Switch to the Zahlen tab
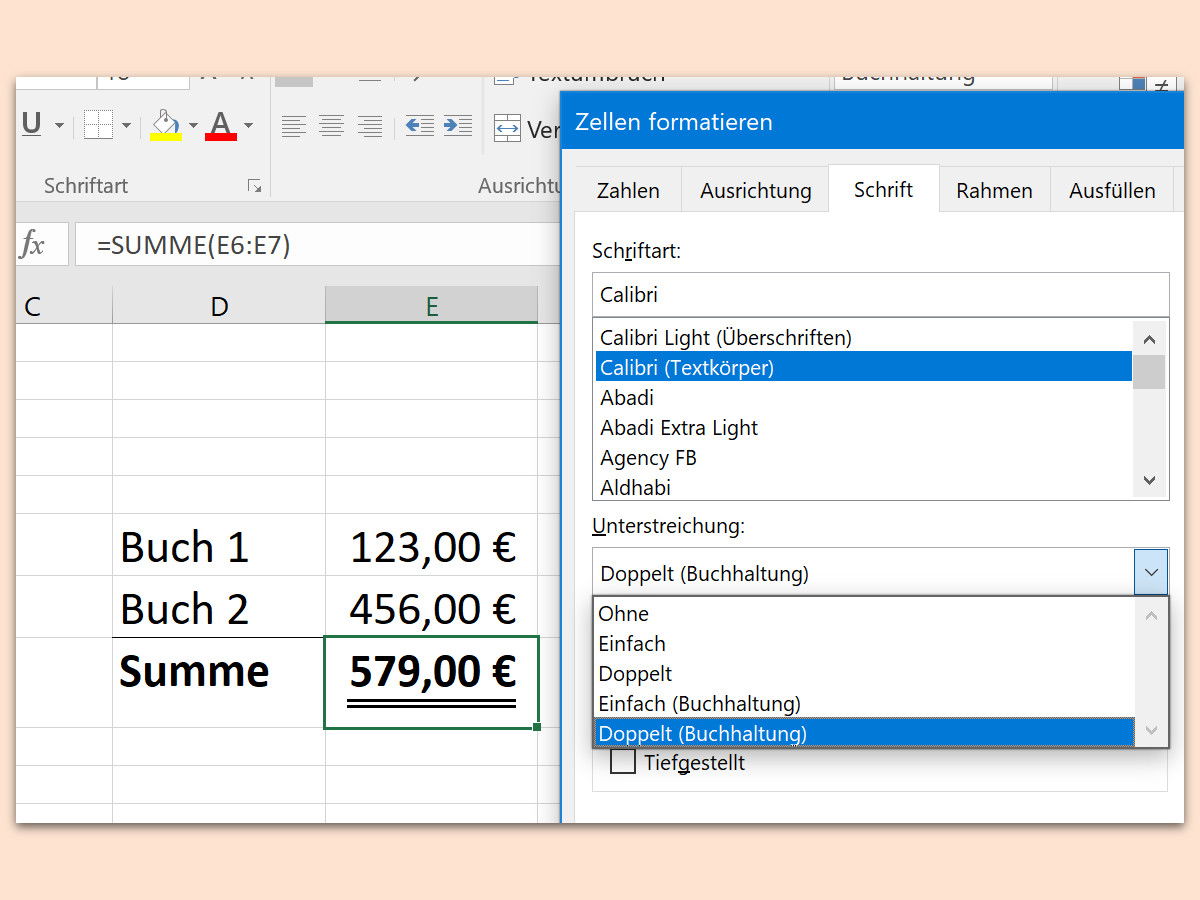Image resolution: width=1200 pixels, height=900 pixels. click(x=628, y=190)
